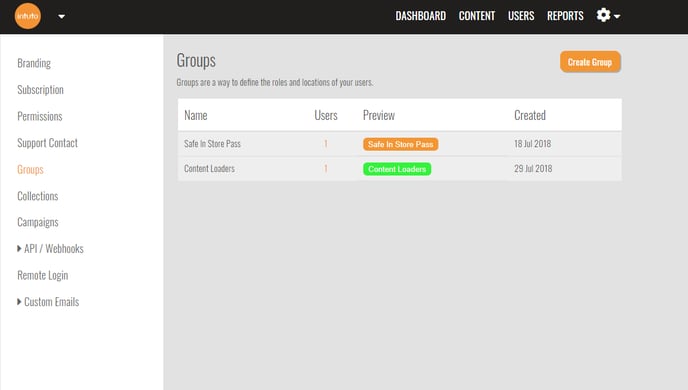
Task: Open the settings gear menu
Action: pos(608,15)
